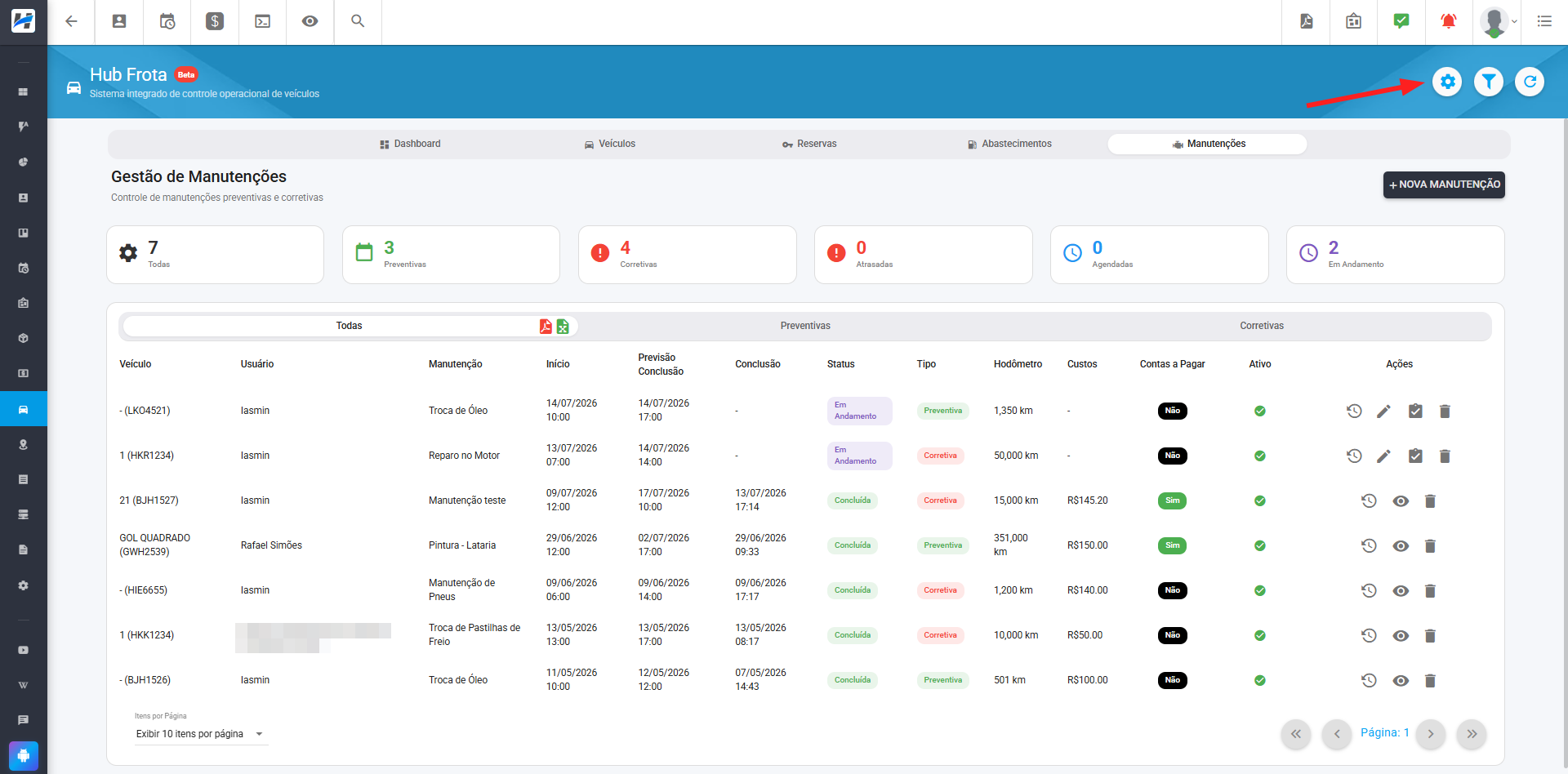View details of Manutenção de Pneus row
This screenshot has height=774, width=1568.
[x=1401, y=590]
